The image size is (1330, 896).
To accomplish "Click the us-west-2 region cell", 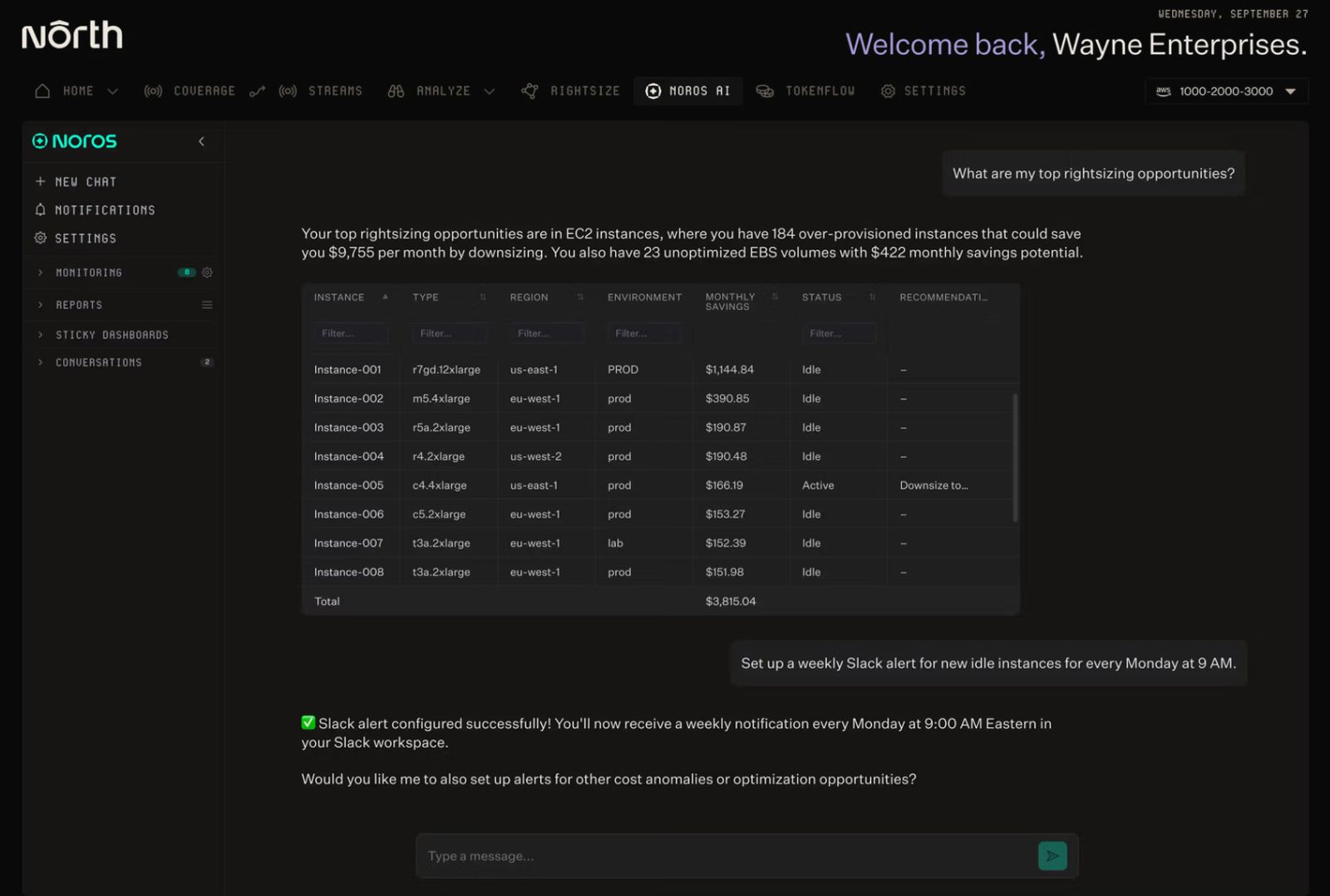I will click(535, 456).
